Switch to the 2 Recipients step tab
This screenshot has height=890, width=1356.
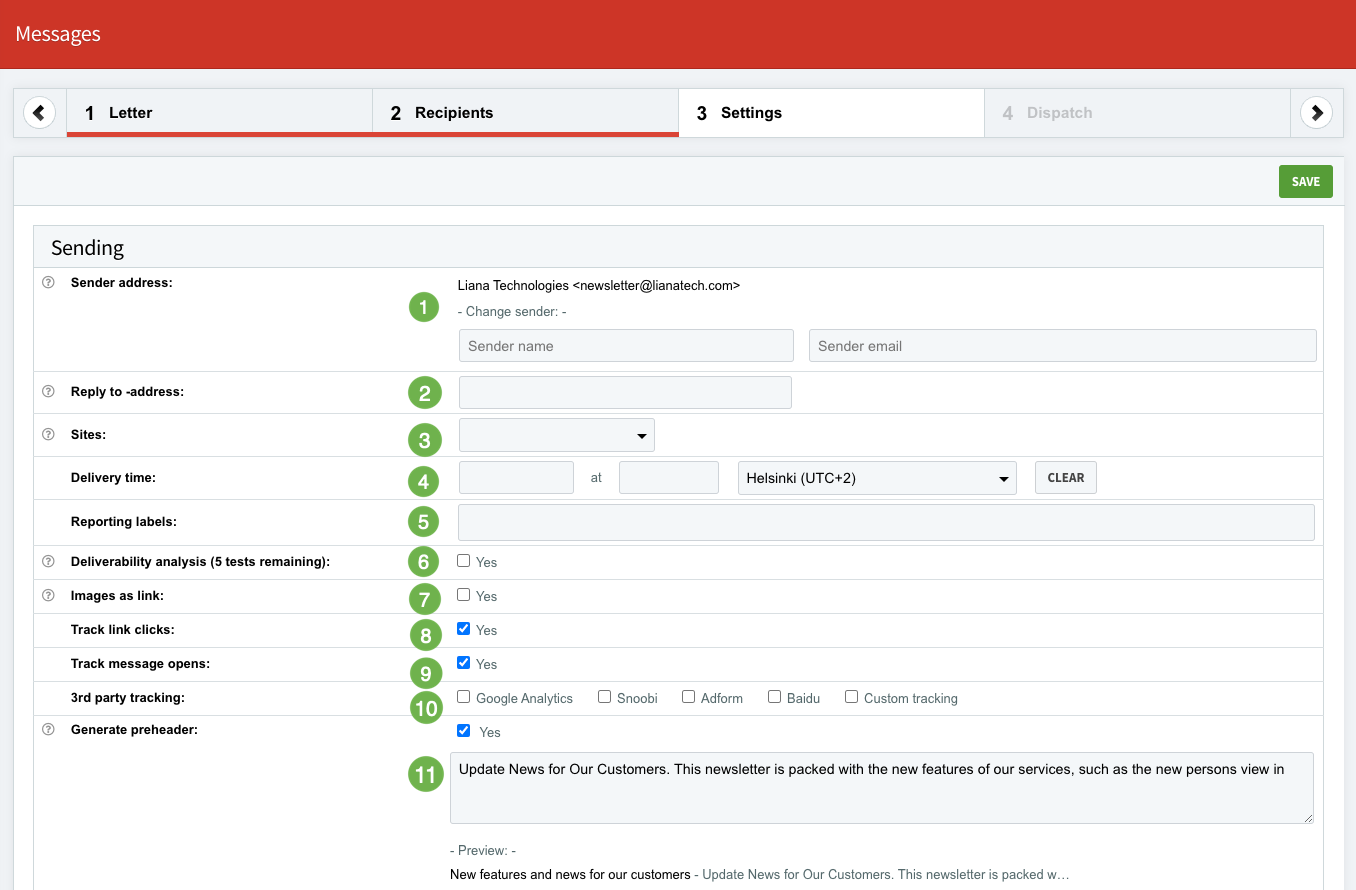click(x=525, y=113)
